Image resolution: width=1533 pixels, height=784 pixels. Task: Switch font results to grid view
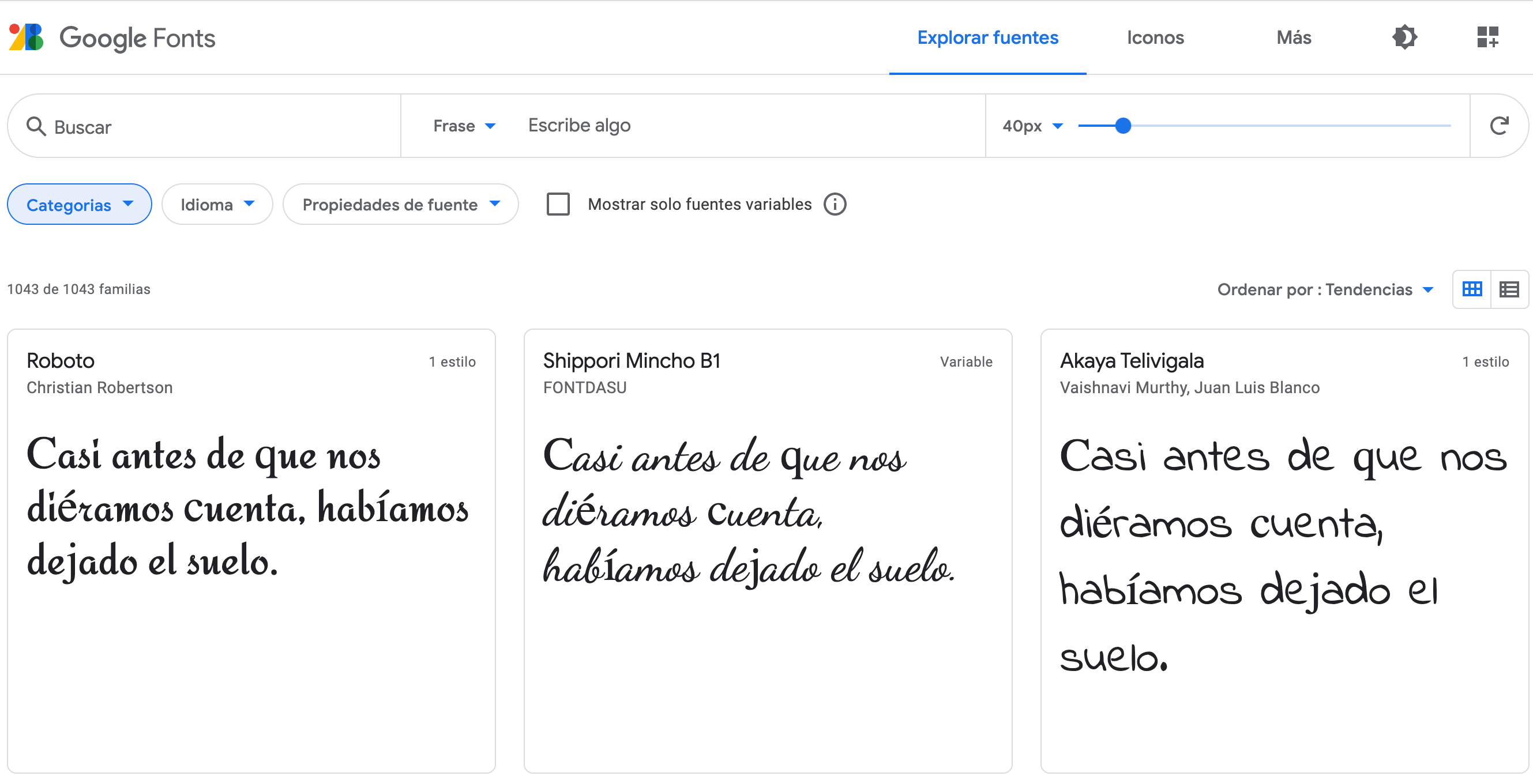[1472, 289]
